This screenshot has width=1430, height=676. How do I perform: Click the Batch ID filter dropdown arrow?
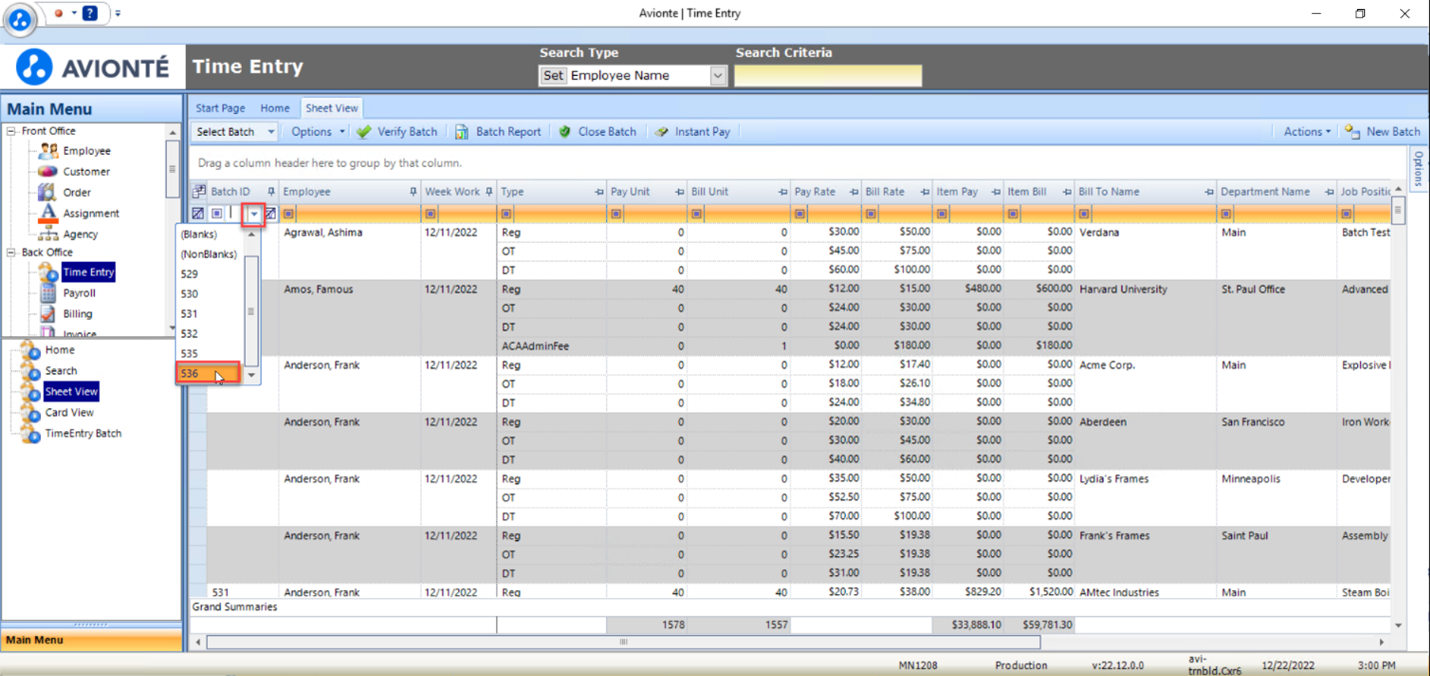pos(254,214)
